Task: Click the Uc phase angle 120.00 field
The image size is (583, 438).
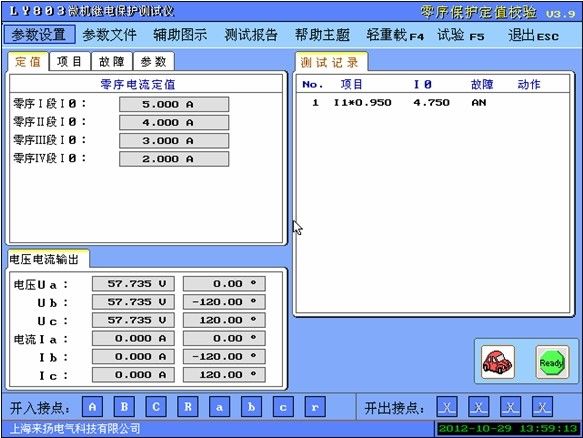Action: tap(224, 320)
